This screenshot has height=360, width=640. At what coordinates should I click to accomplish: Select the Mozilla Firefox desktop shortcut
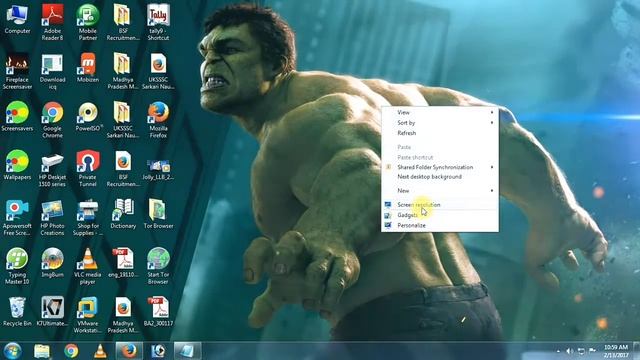(158, 120)
